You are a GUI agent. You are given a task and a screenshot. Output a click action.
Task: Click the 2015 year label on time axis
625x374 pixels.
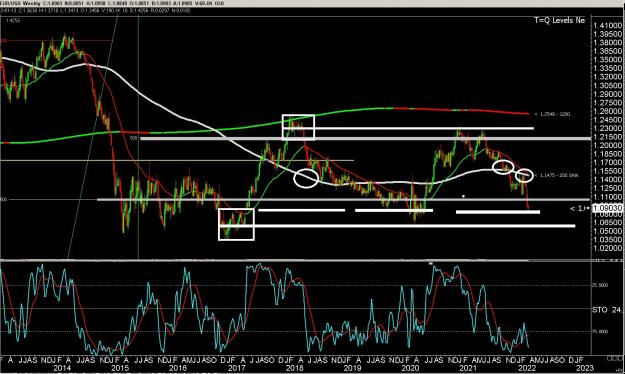click(120, 368)
